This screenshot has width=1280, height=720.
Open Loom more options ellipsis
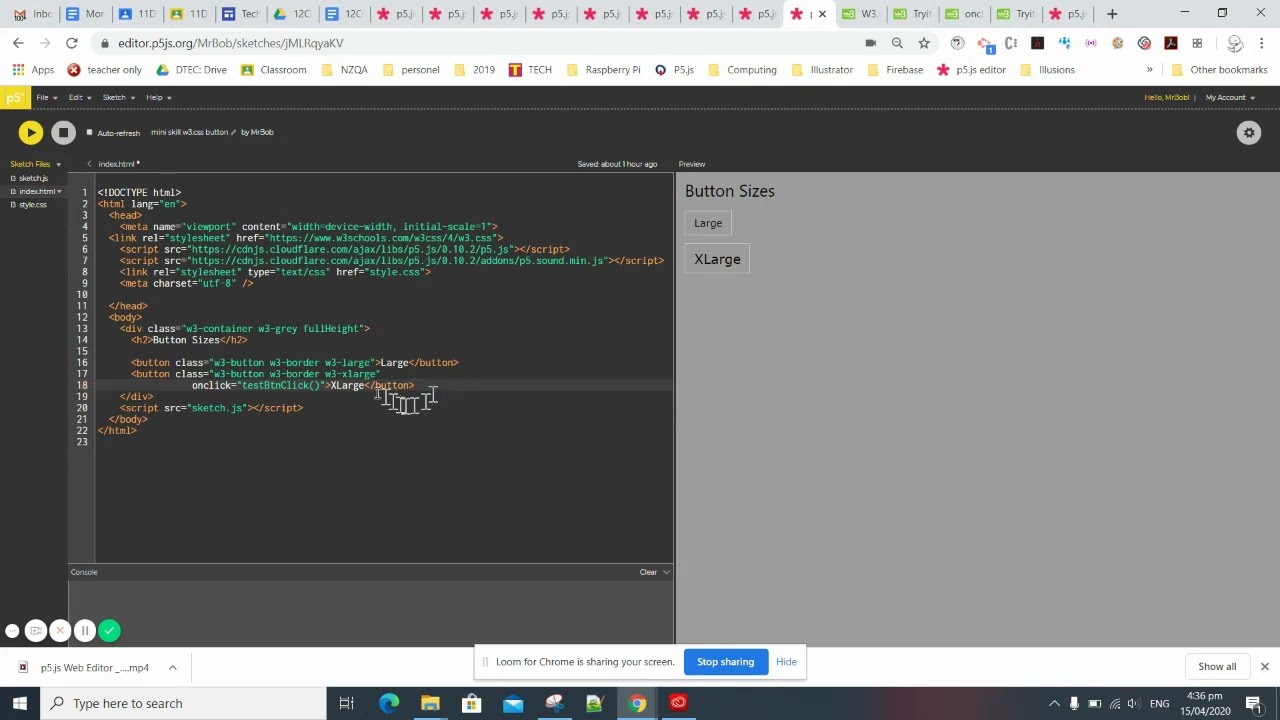click(12, 631)
